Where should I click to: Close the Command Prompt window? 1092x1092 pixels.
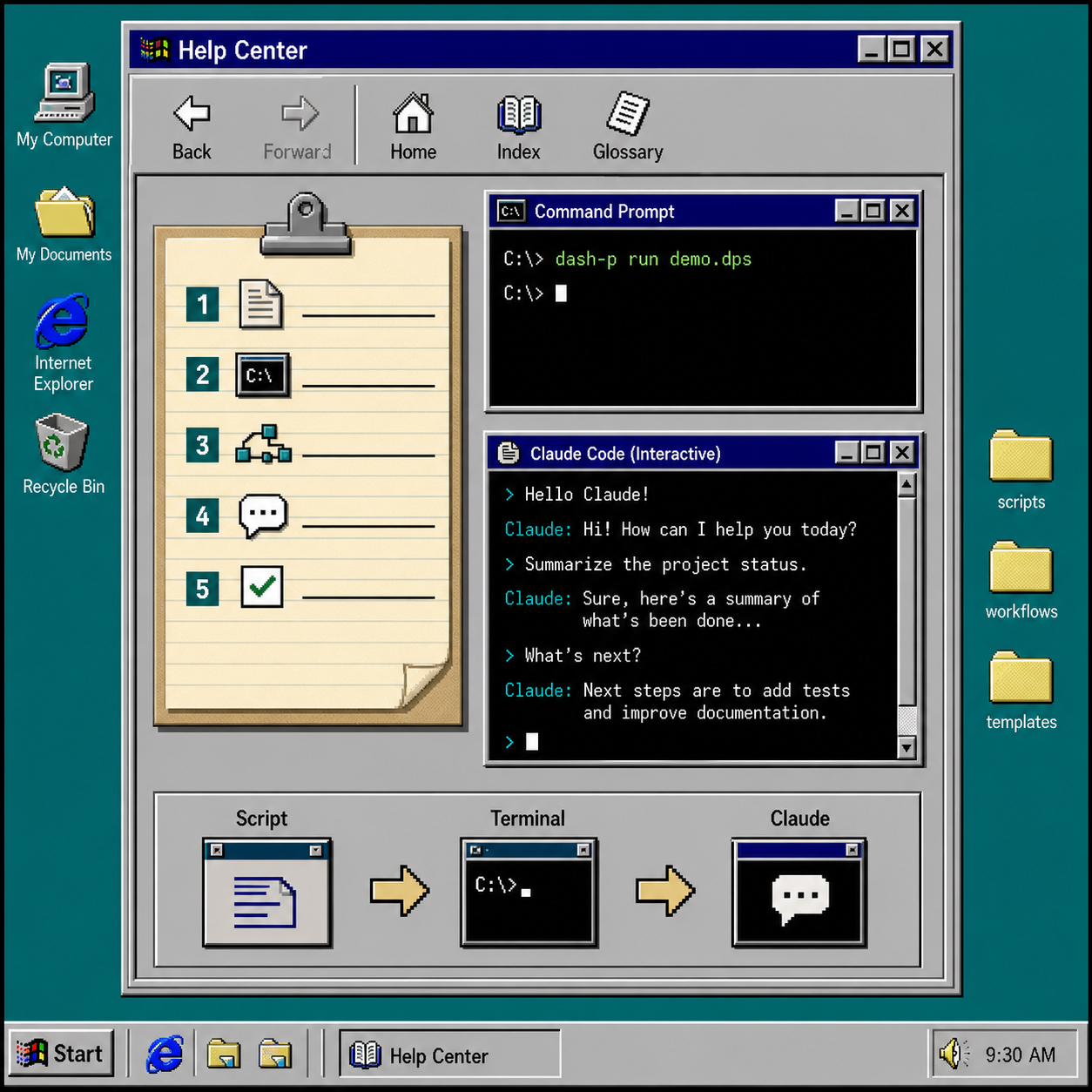[x=902, y=211]
